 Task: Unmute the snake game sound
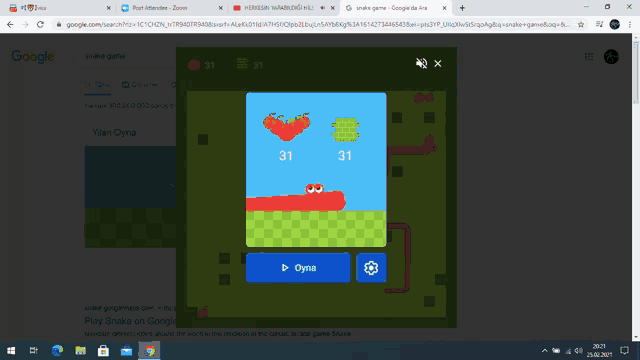421,63
